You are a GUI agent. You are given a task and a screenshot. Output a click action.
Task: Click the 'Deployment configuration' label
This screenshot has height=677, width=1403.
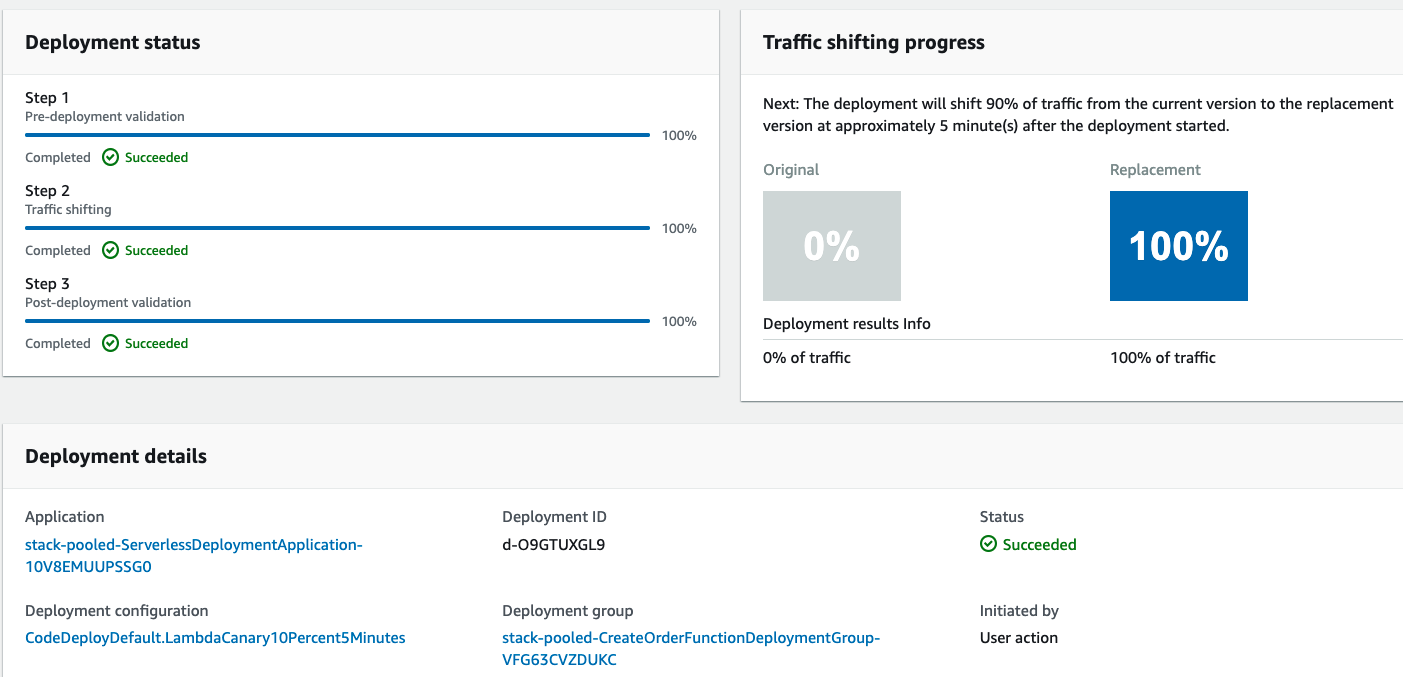[x=117, y=611]
